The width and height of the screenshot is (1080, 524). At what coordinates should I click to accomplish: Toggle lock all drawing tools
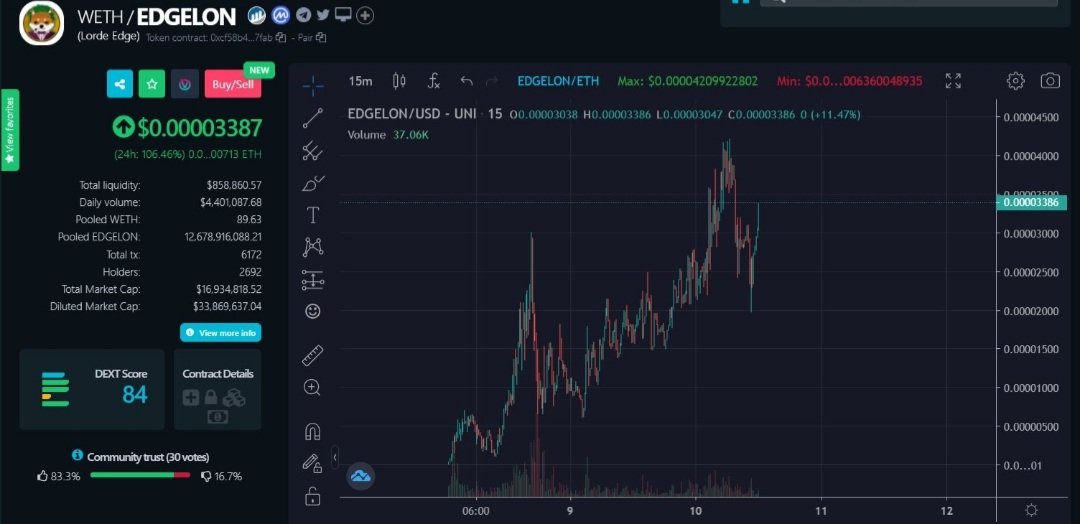[313, 495]
